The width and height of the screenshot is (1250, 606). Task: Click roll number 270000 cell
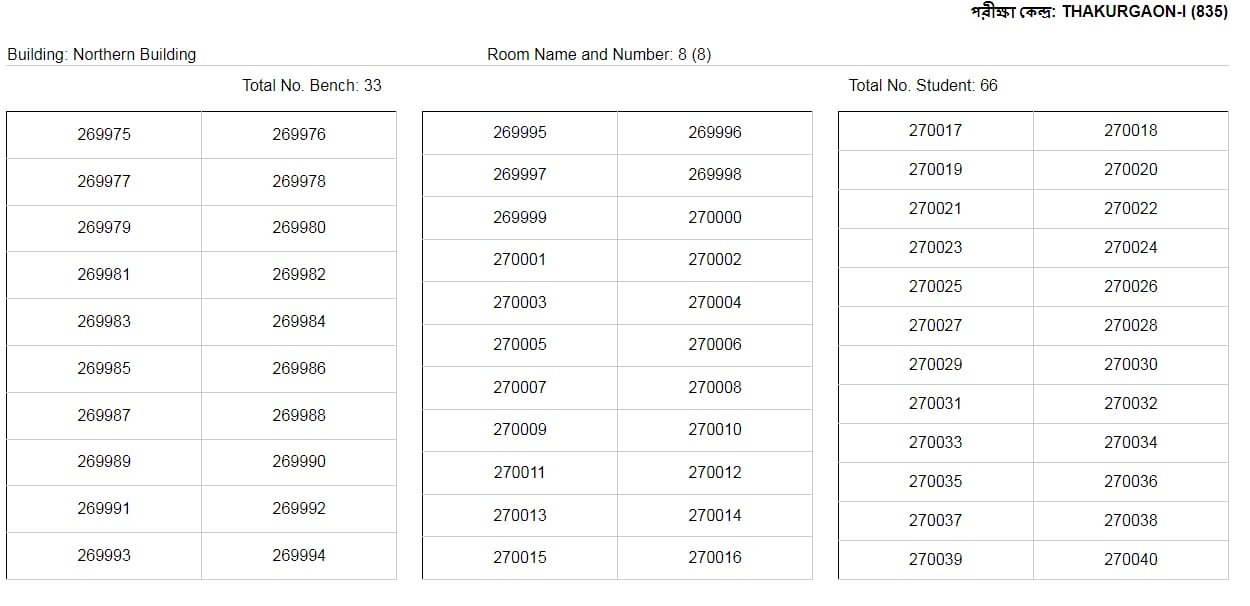pyautogui.click(x=715, y=218)
